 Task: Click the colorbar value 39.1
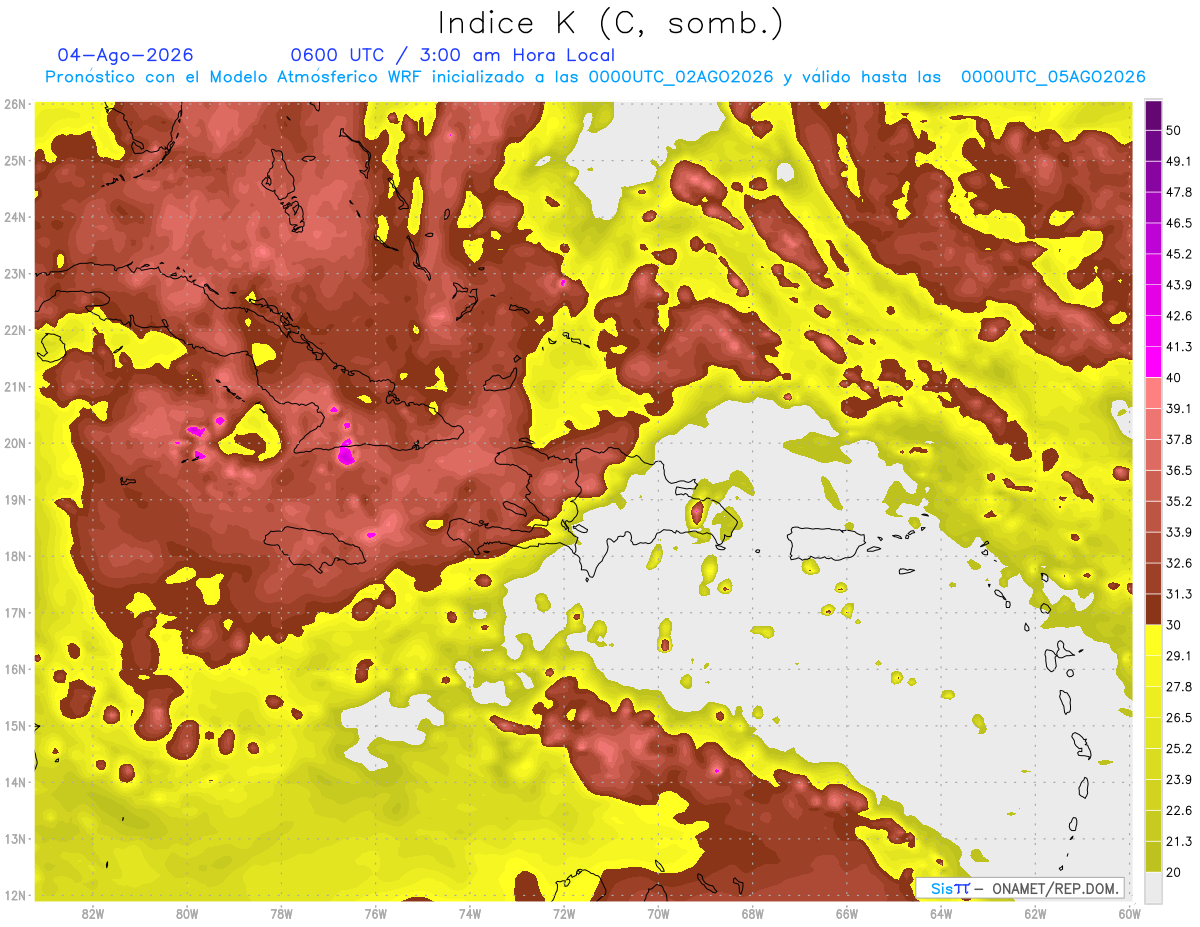tap(1178, 408)
